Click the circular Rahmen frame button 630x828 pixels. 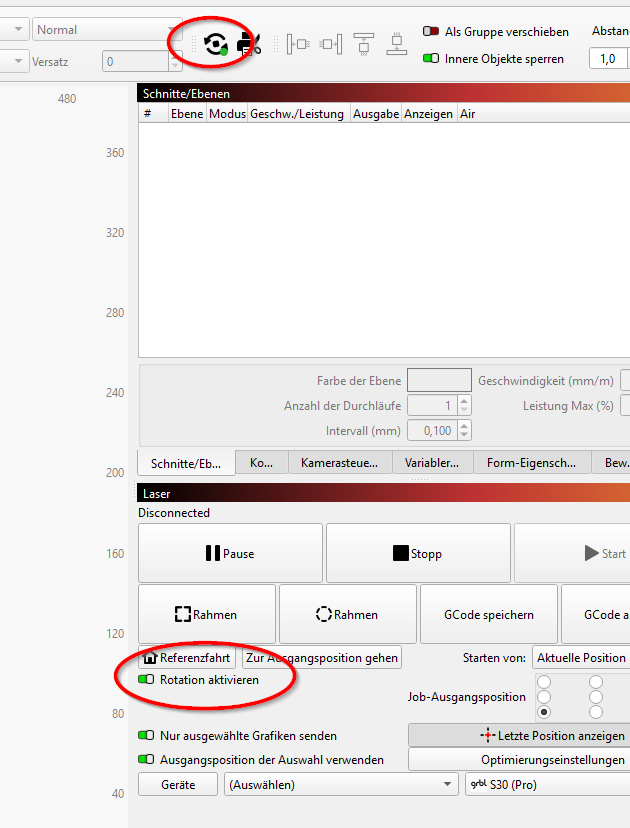tap(347, 615)
